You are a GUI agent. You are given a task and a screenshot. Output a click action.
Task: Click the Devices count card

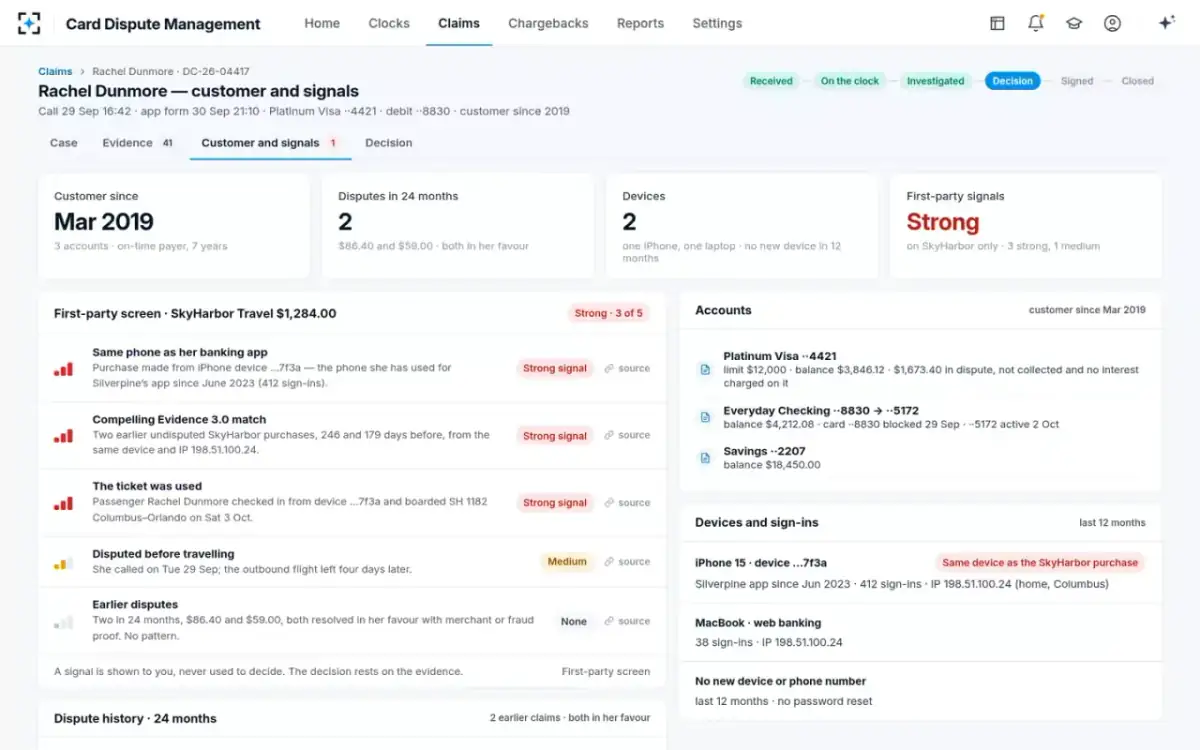point(742,226)
